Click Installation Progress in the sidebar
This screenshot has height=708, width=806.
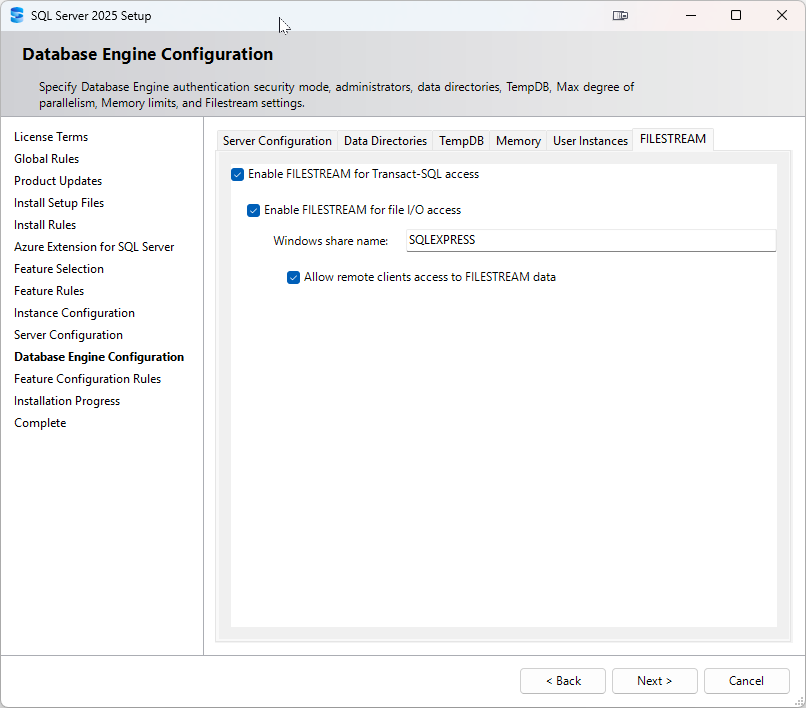pyautogui.click(x=67, y=401)
